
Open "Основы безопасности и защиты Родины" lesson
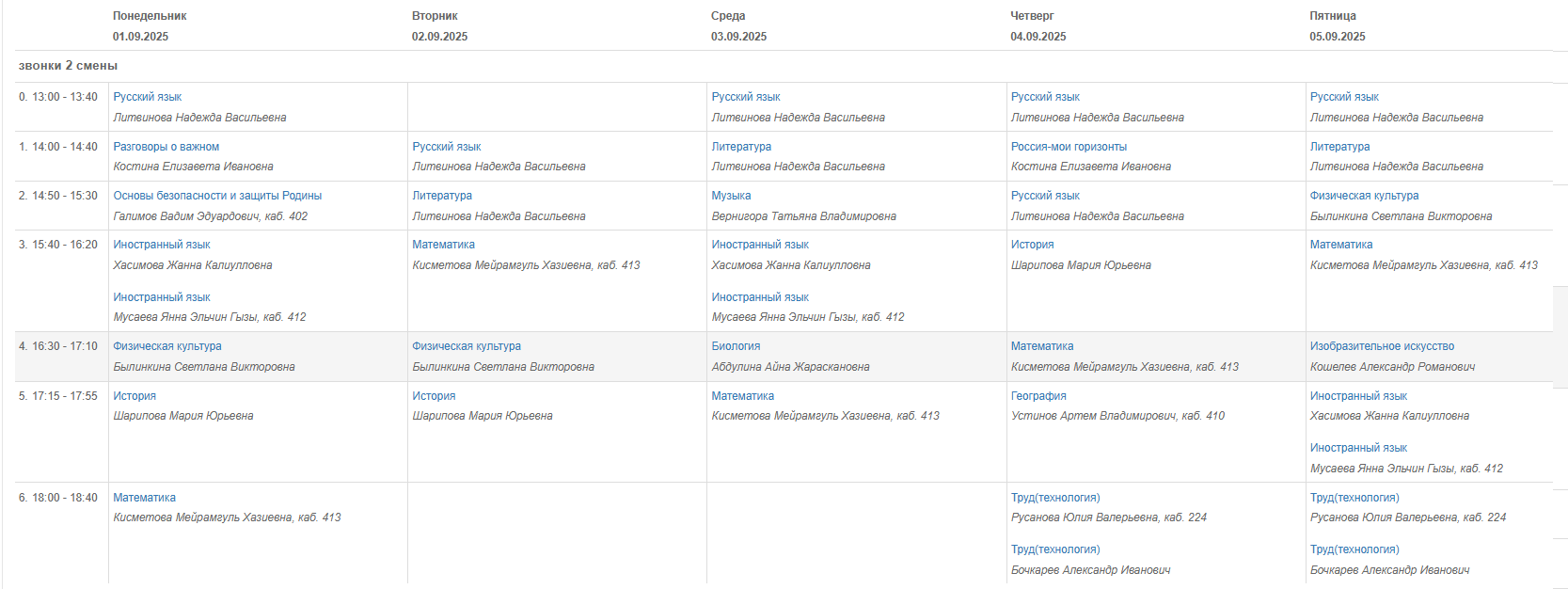[217, 196]
